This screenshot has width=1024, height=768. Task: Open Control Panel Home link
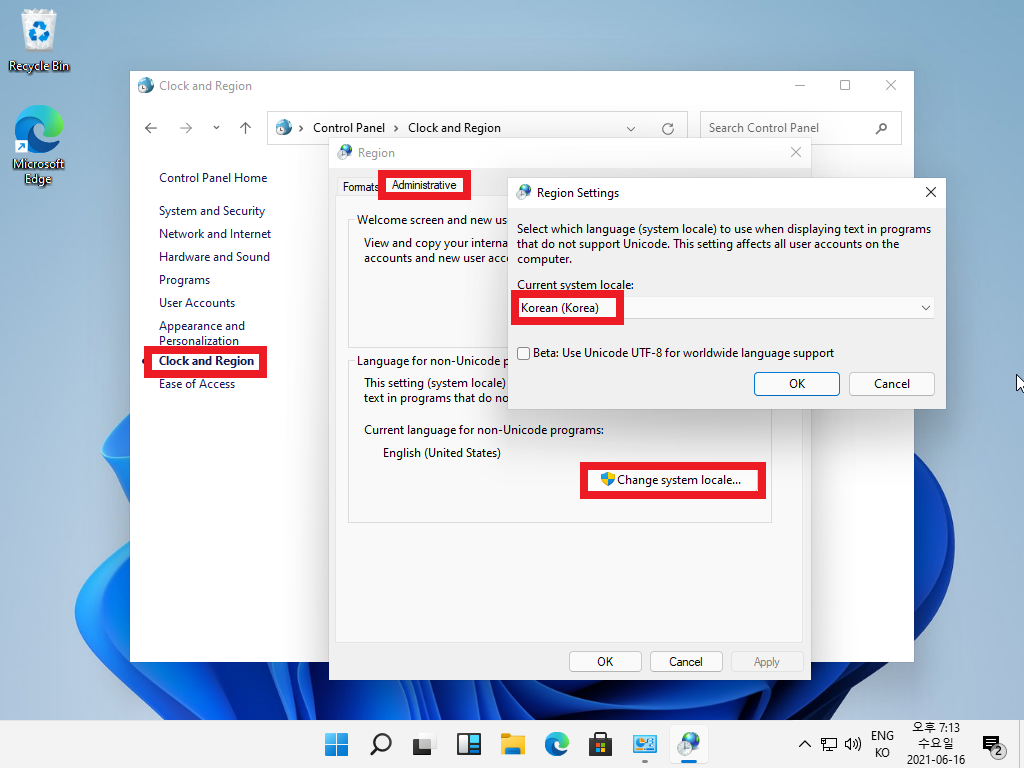pyautogui.click(x=213, y=178)
